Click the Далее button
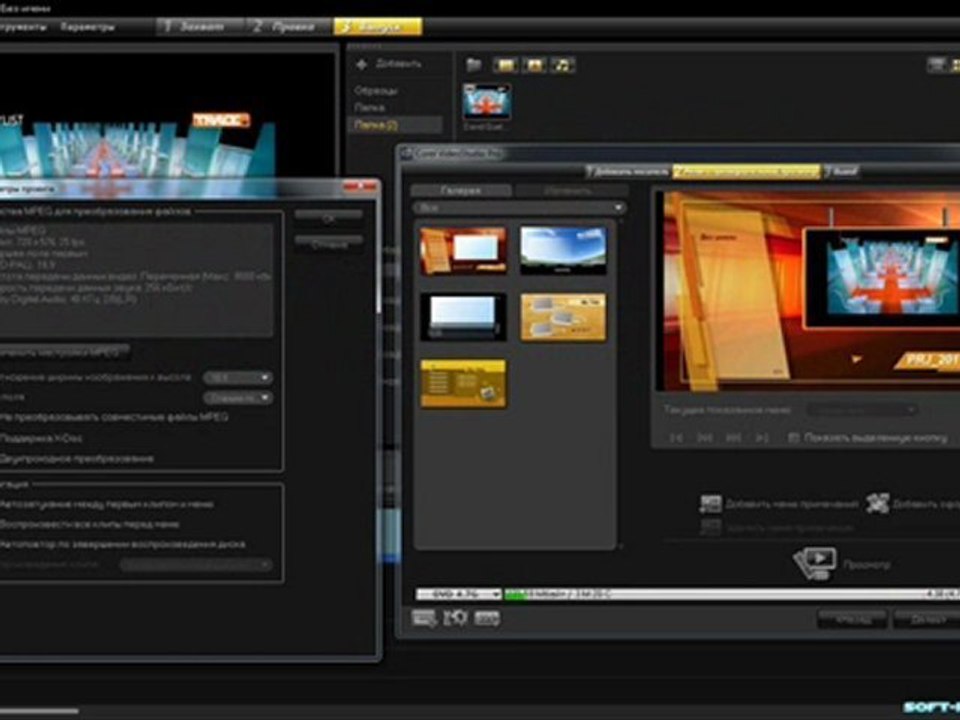Image resolution: width=960 pixels, height=720 pixels. 926,620
